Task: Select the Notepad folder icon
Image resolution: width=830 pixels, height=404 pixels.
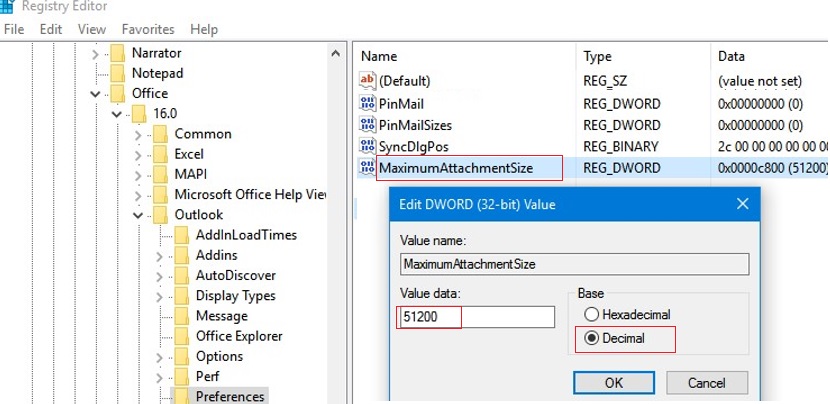Action: (117, 73)
